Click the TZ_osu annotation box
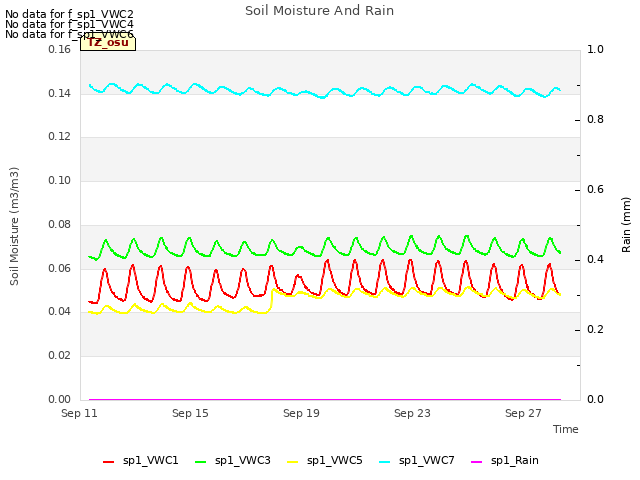640x480 pixels. coord(108,43)
